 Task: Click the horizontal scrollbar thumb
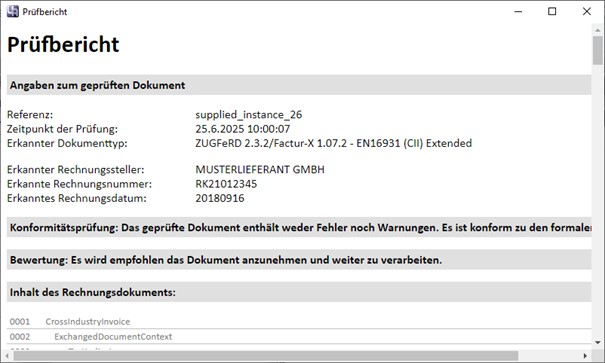tap(266, 355)
